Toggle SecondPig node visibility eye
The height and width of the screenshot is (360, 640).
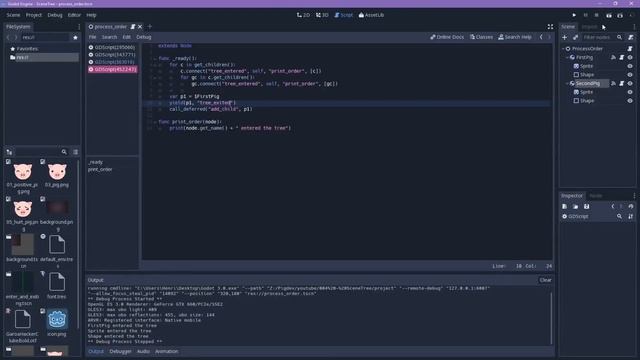[x=630, y=83]
